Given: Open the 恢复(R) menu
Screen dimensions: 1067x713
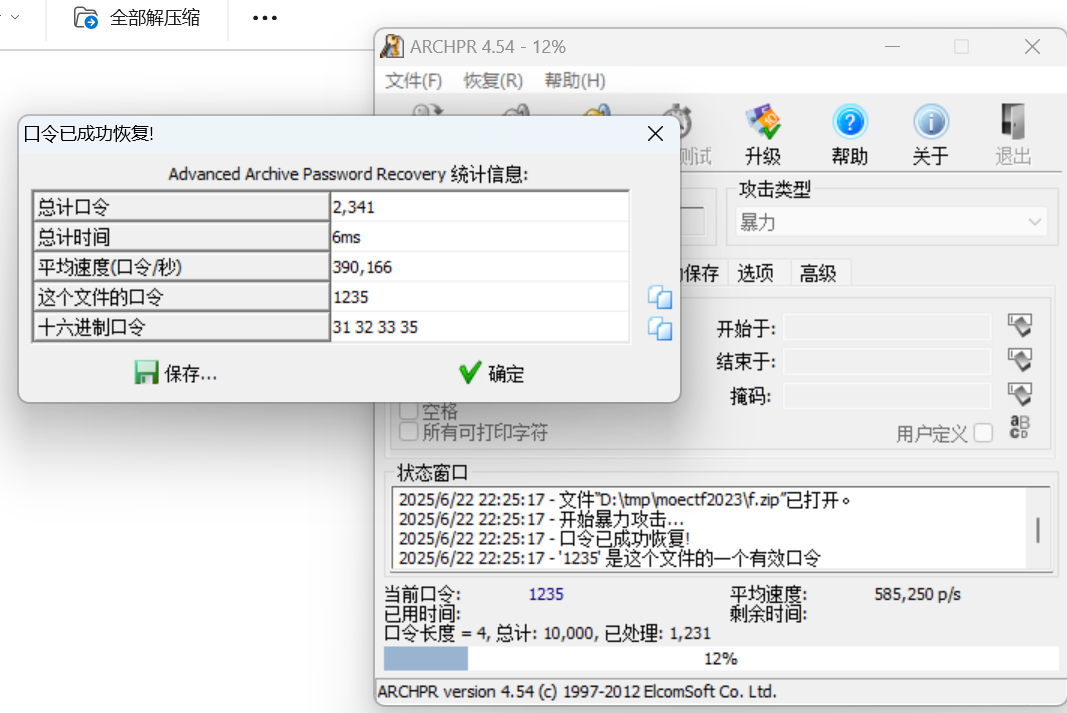Looking at the screenshot, I should [493, 80].
